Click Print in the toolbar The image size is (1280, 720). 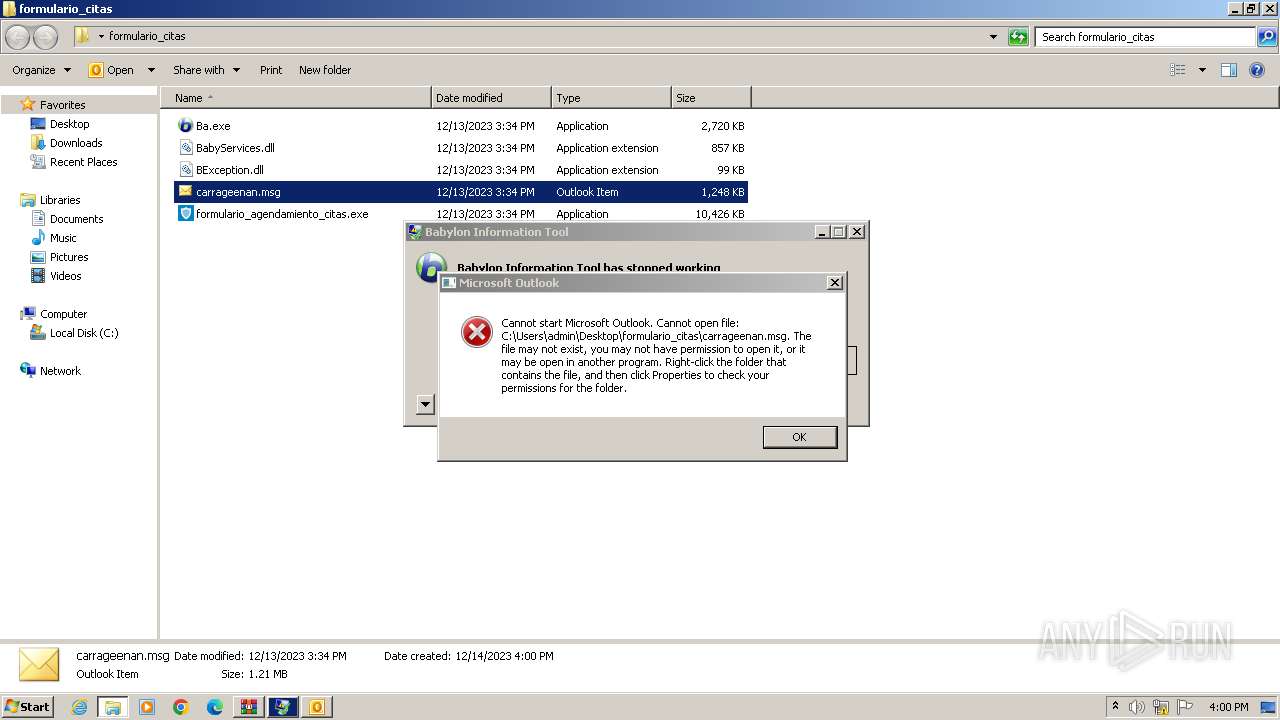[x=270, y=70]
